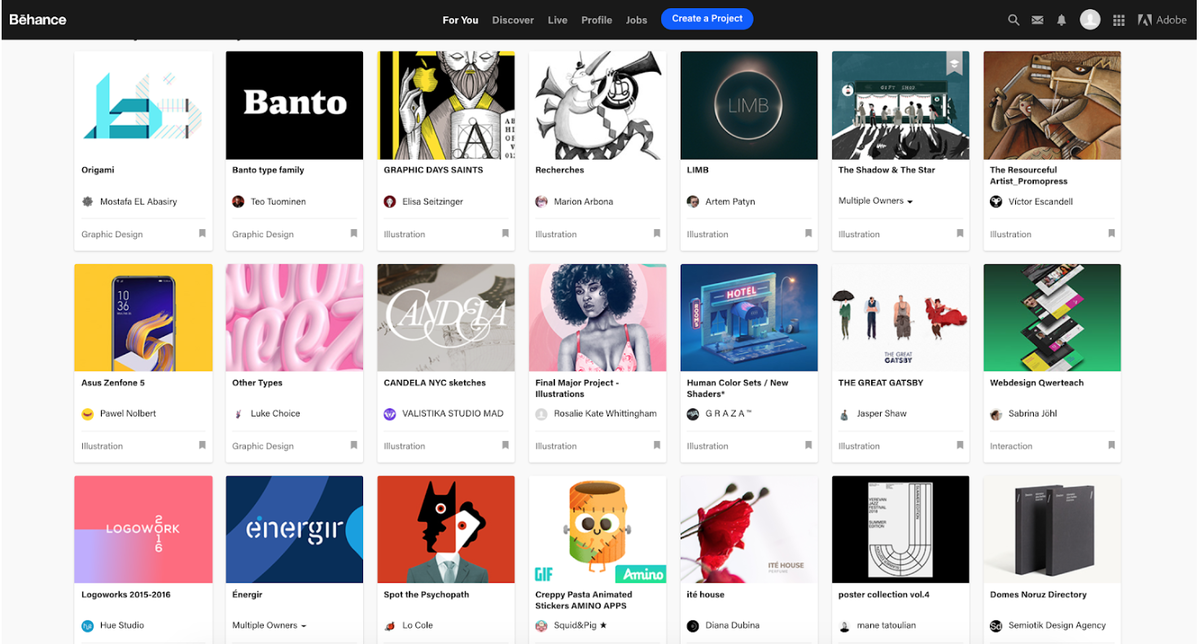Open Víctor Escandell's profile link
Image resolution: width=1200 pixels, height=644 pixels.
tap(1041, 202)
